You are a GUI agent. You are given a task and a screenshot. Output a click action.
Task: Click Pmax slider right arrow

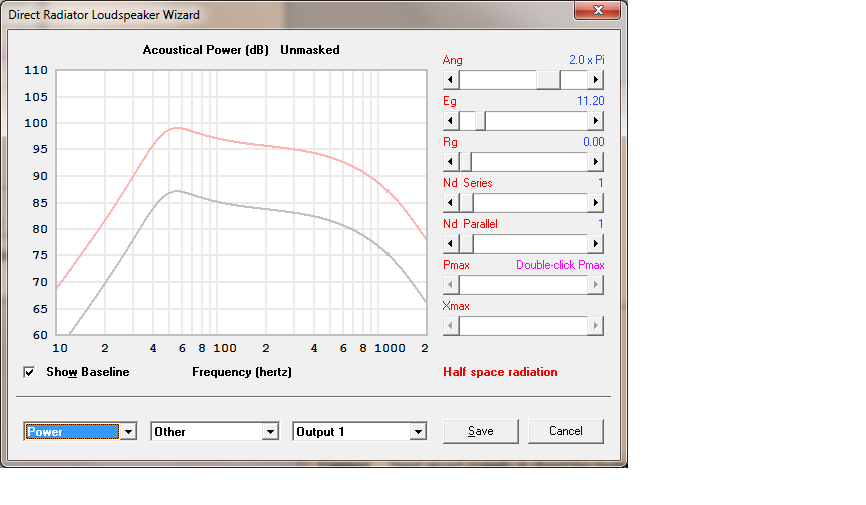click(595, 285)
